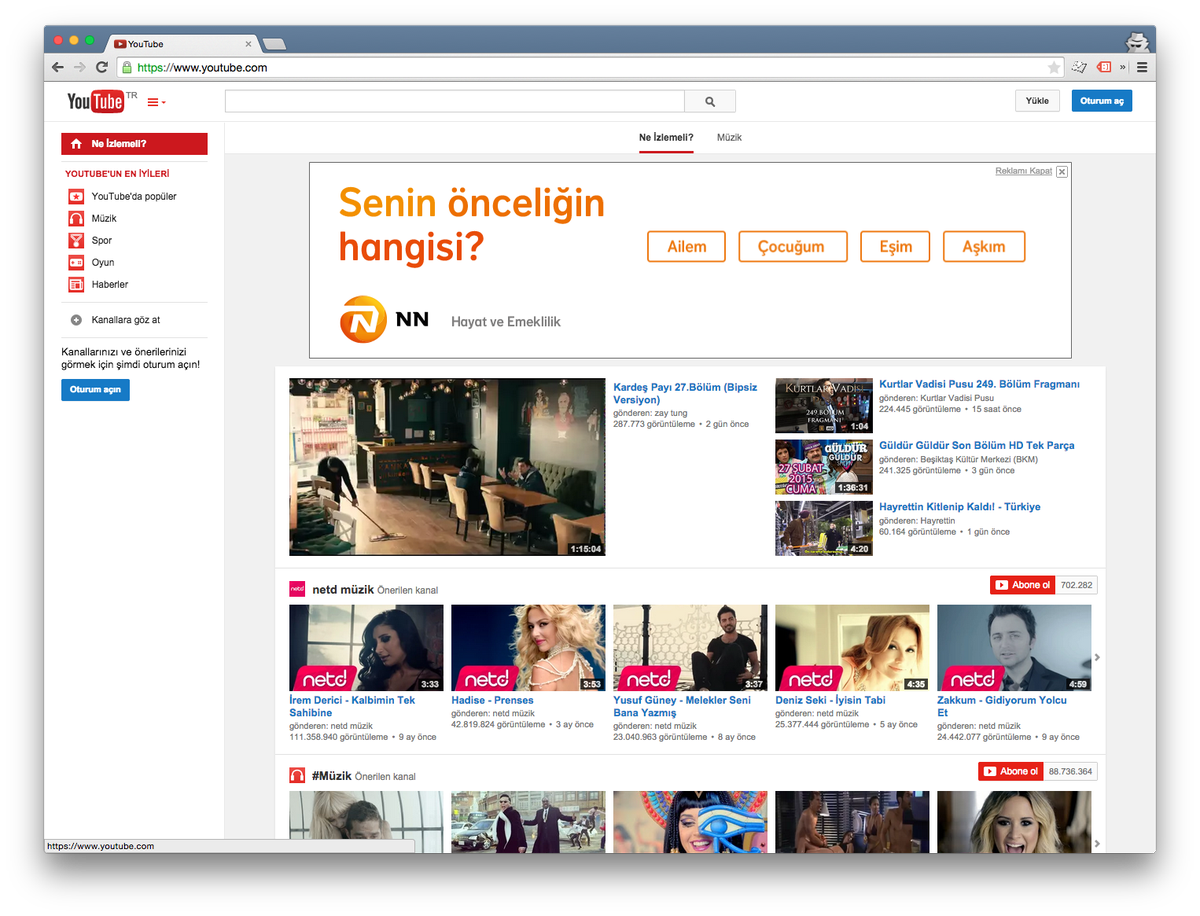Bookmark the page with the star icon
The width and height of the screenshot is (1200, 916).
coord(1054,67)
